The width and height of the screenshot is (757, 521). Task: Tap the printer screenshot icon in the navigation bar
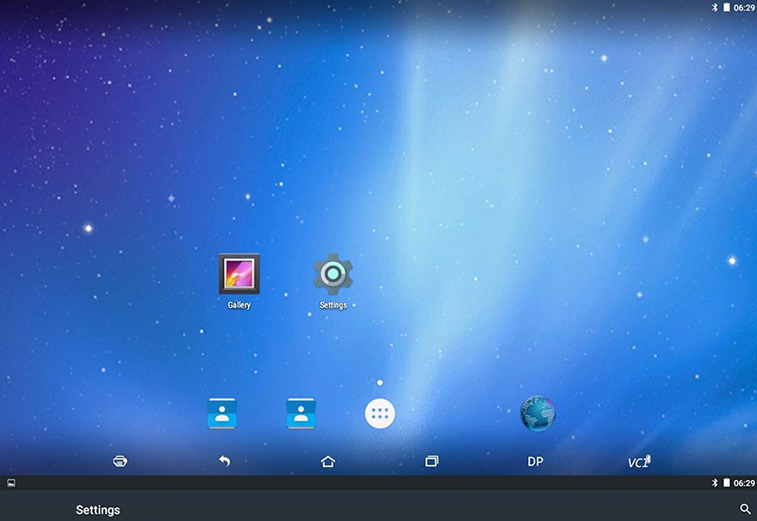pos(120,461)
